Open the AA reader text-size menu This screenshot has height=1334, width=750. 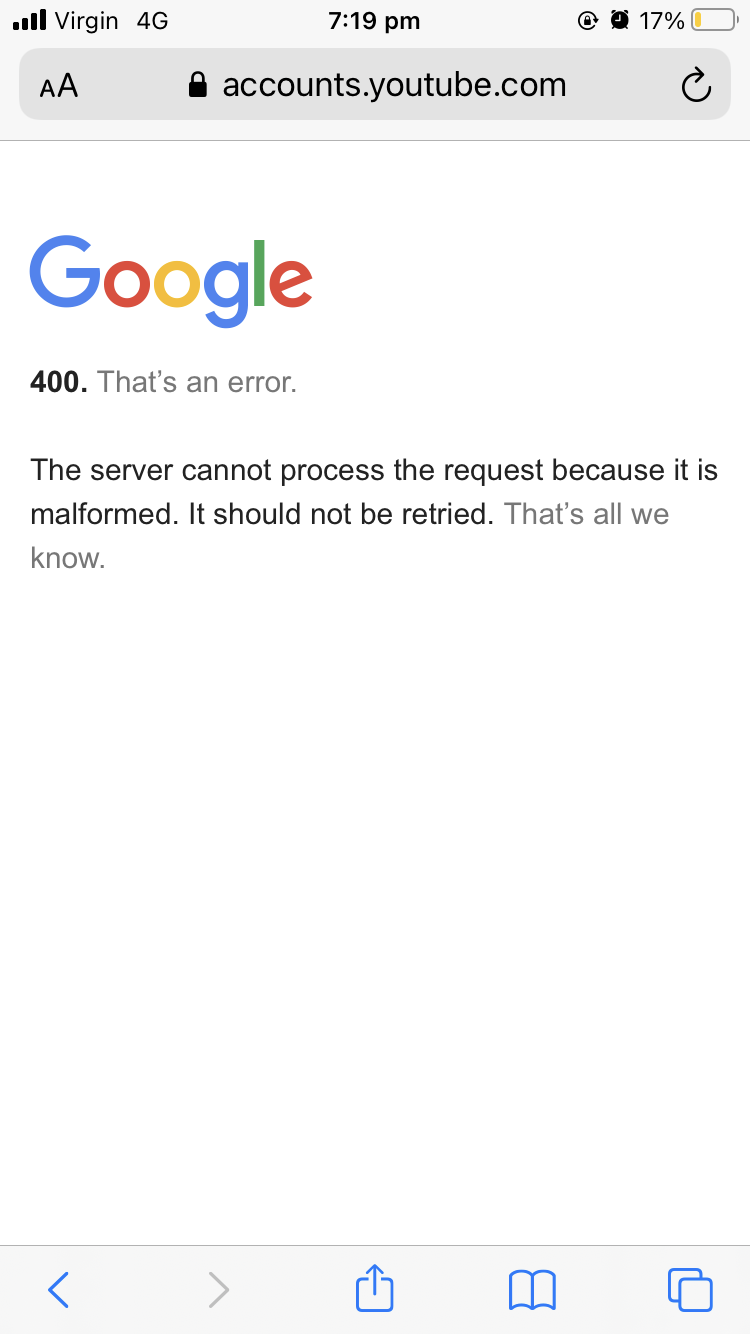59,86
